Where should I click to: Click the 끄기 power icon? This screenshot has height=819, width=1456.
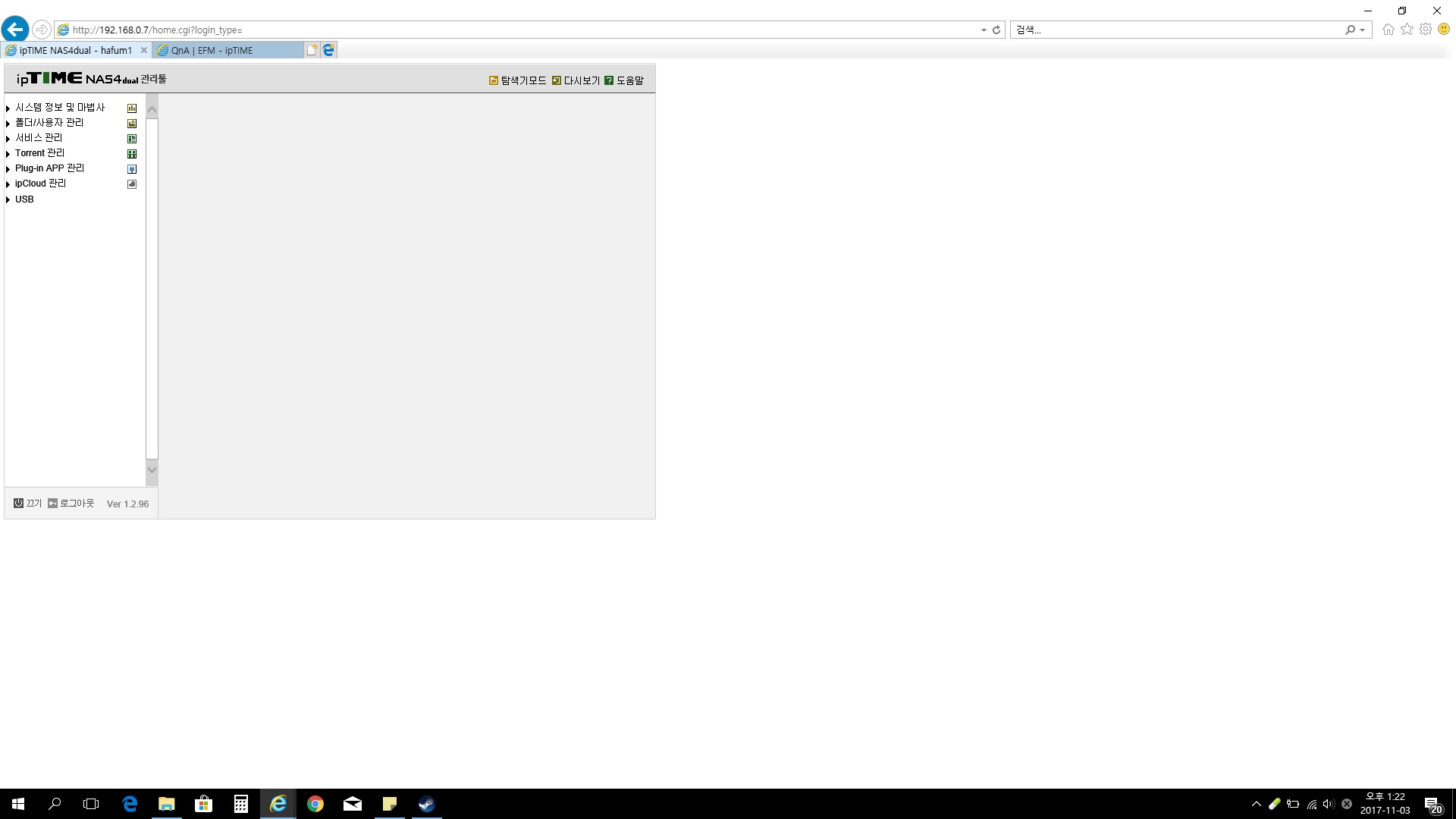(18, 503)
